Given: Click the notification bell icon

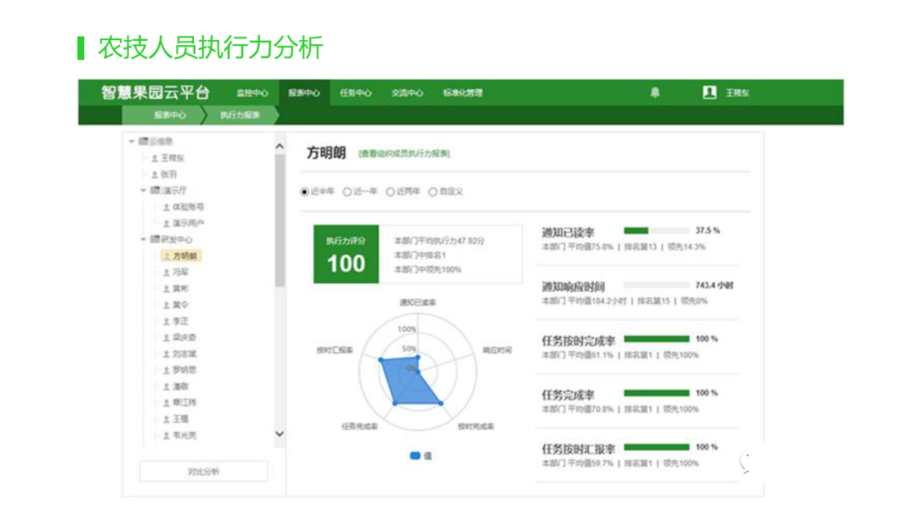Looking at the screenshot, I should pos(655,93).
